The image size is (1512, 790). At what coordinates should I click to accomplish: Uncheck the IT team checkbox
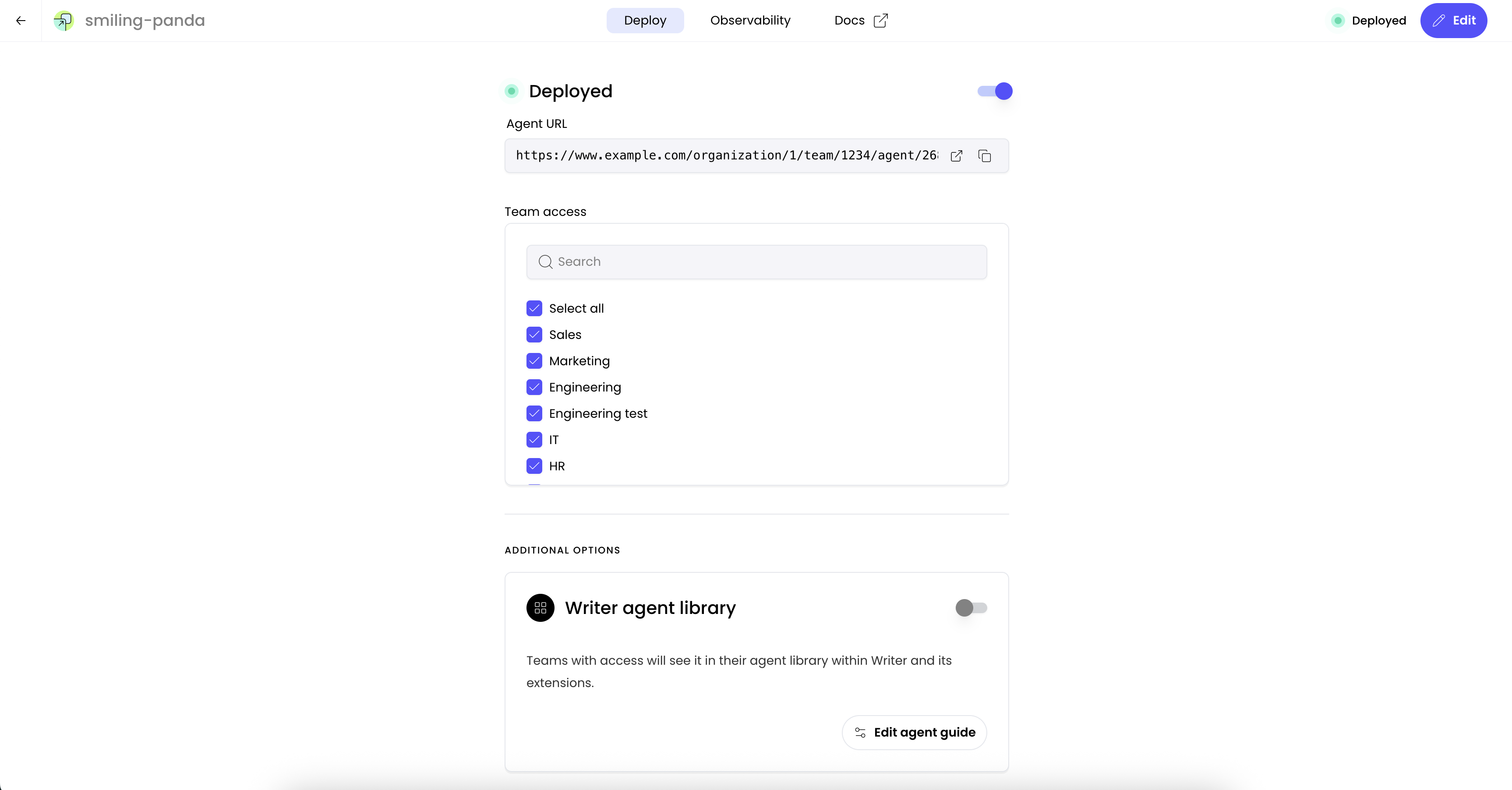click(534, 440)
